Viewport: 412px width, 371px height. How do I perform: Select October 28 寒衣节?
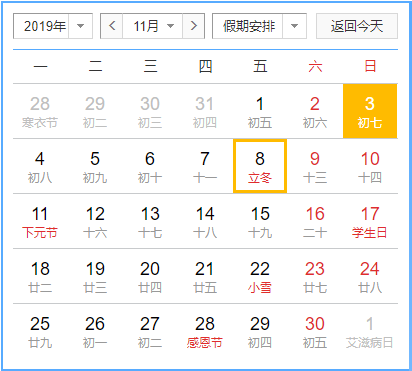click(40, 111)
